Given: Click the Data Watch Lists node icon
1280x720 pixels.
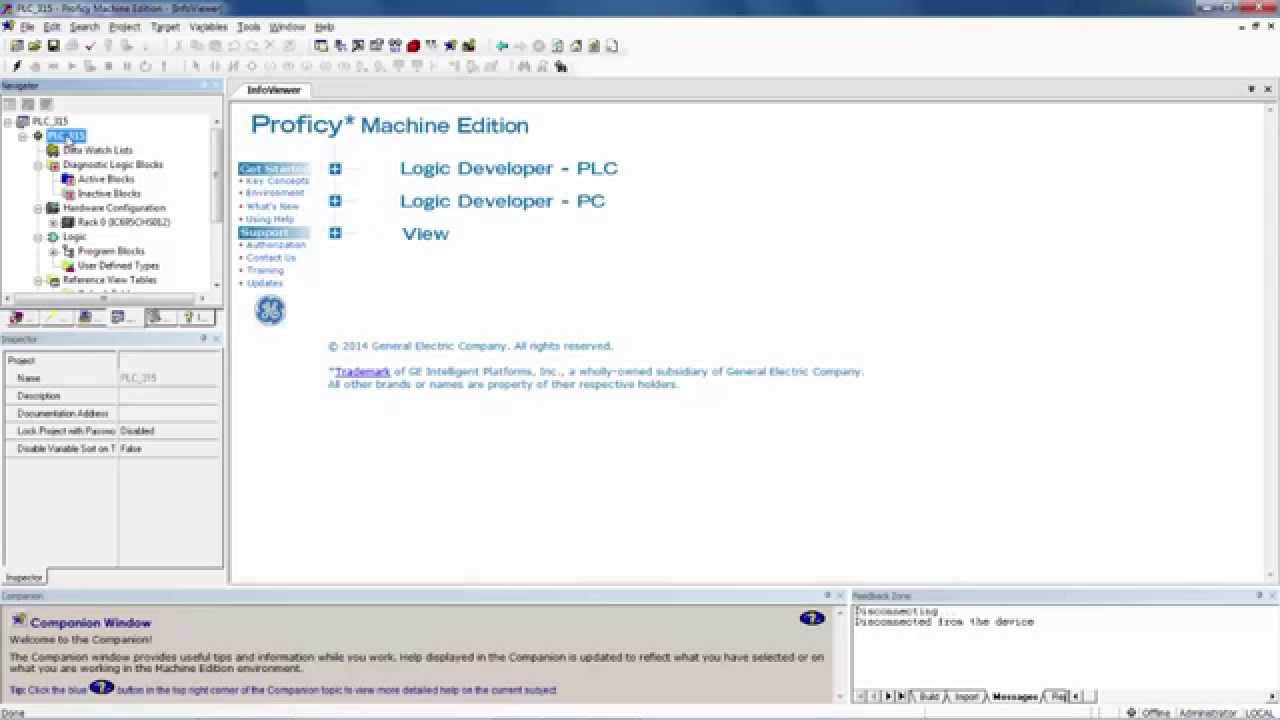Looking at the screenshot, I should pyautogui.click(x=53, y=150).
